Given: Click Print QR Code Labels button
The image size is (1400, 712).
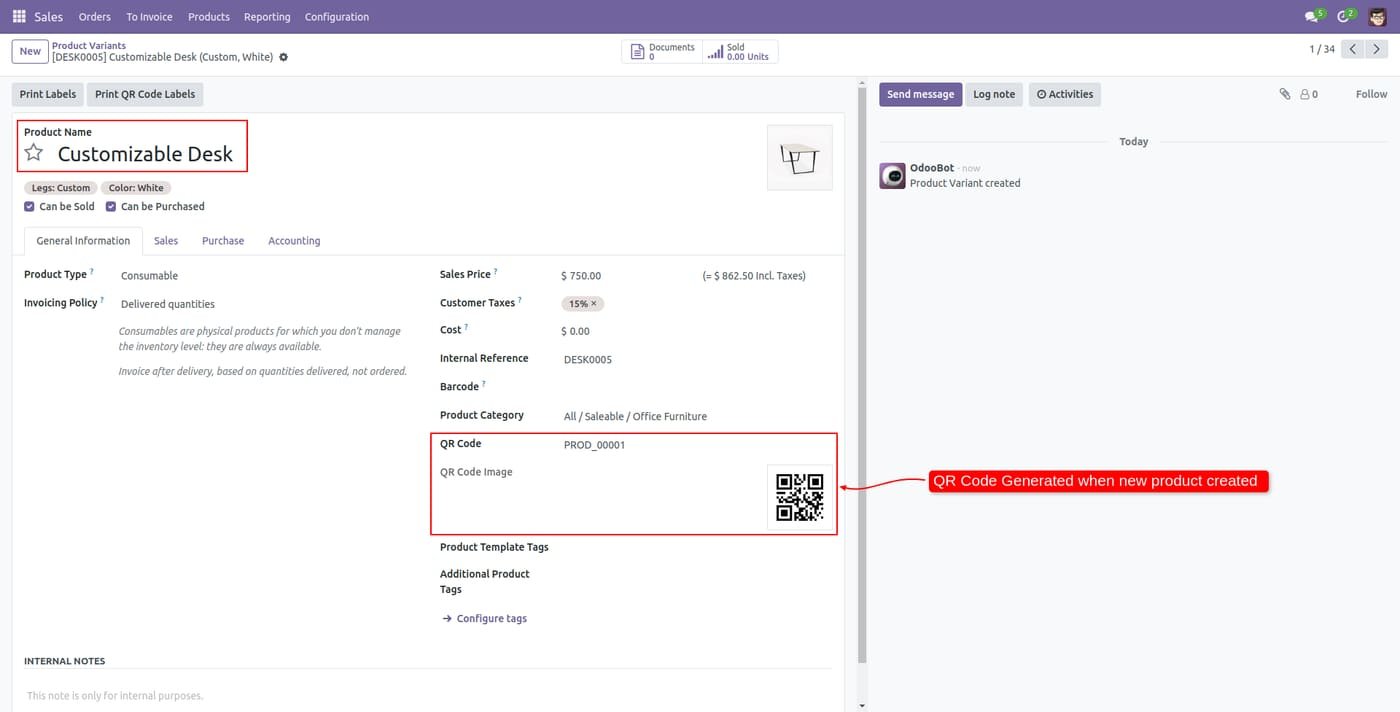Looking at the screenshot, I should tap(145, 94).
